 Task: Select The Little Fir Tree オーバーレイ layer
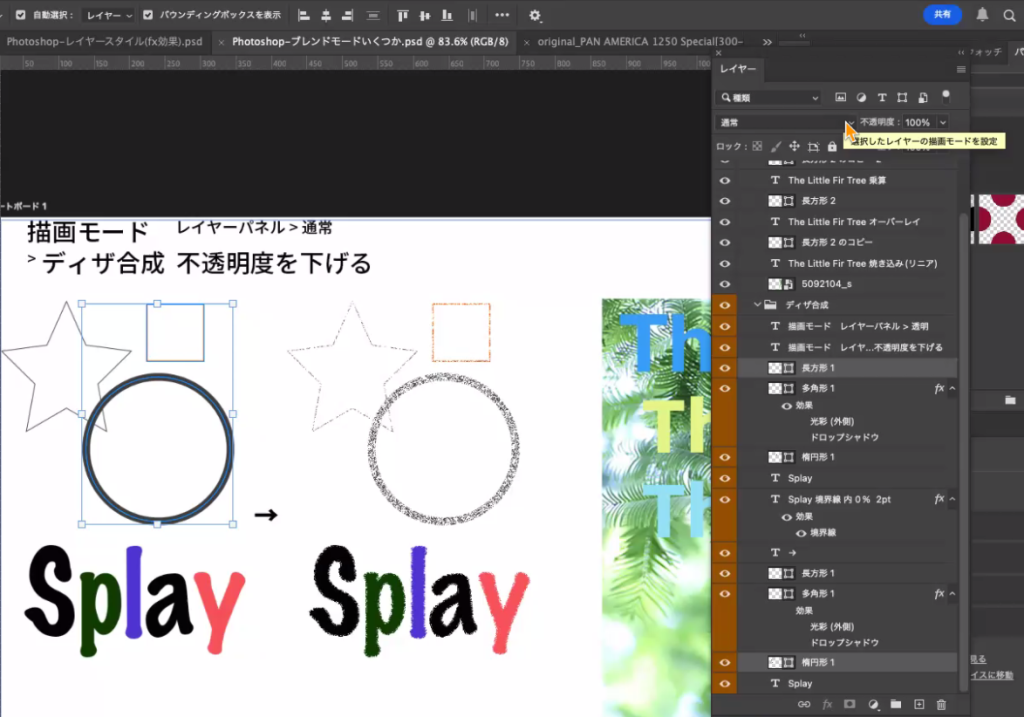pos(853,221)
